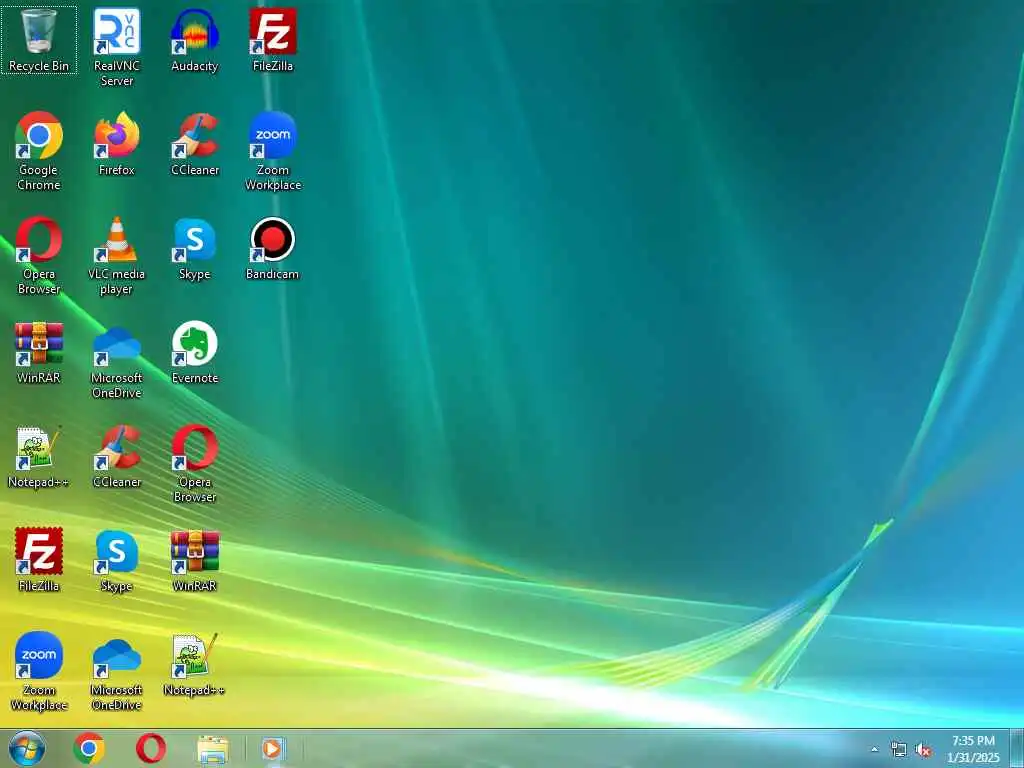Select the Bandicam desktop shortcut
Image resolution: width=1024 pixels, height=768 pixels.
click(x=272, y=248)
